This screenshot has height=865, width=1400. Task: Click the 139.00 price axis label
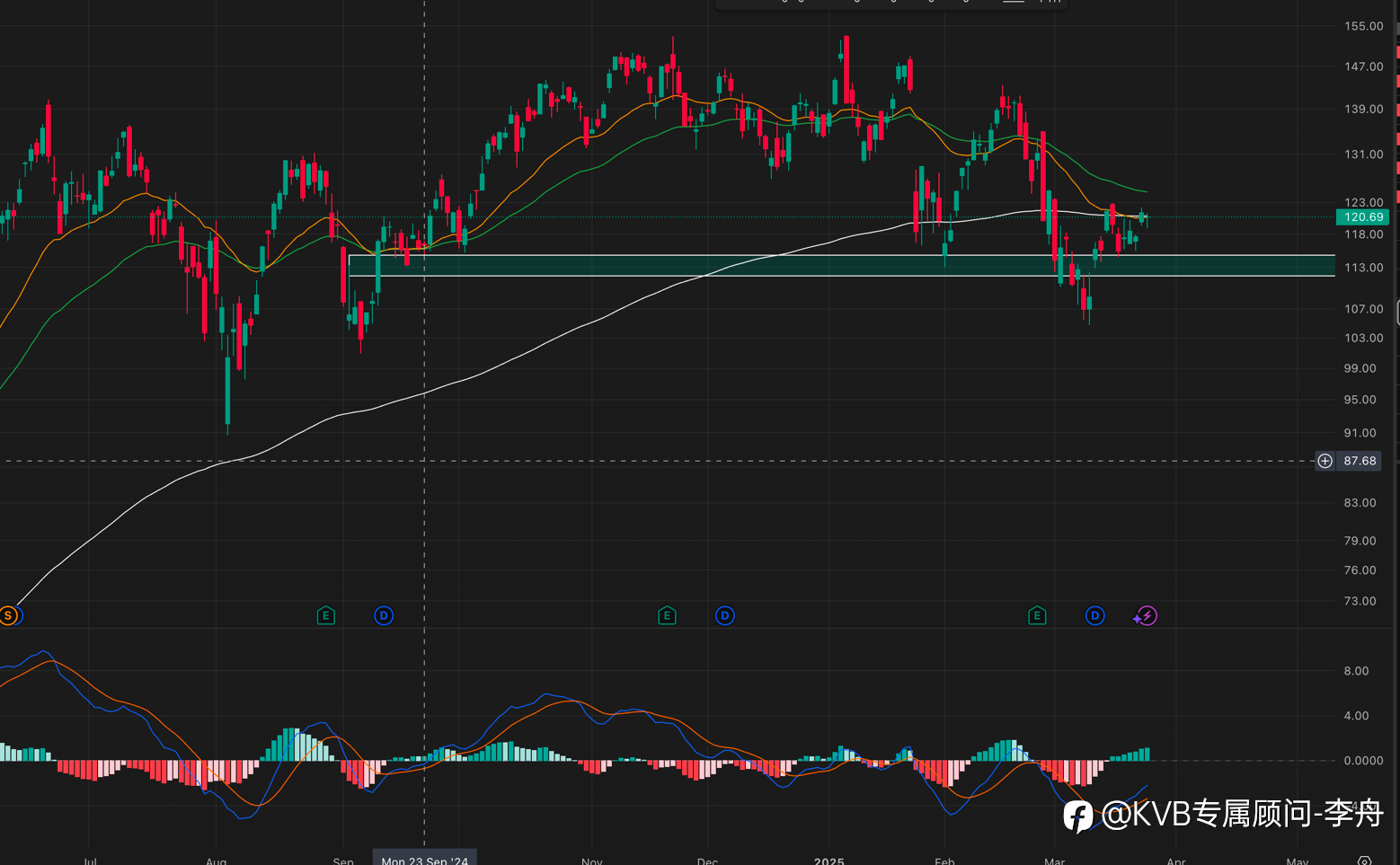tap(1363, 109)
